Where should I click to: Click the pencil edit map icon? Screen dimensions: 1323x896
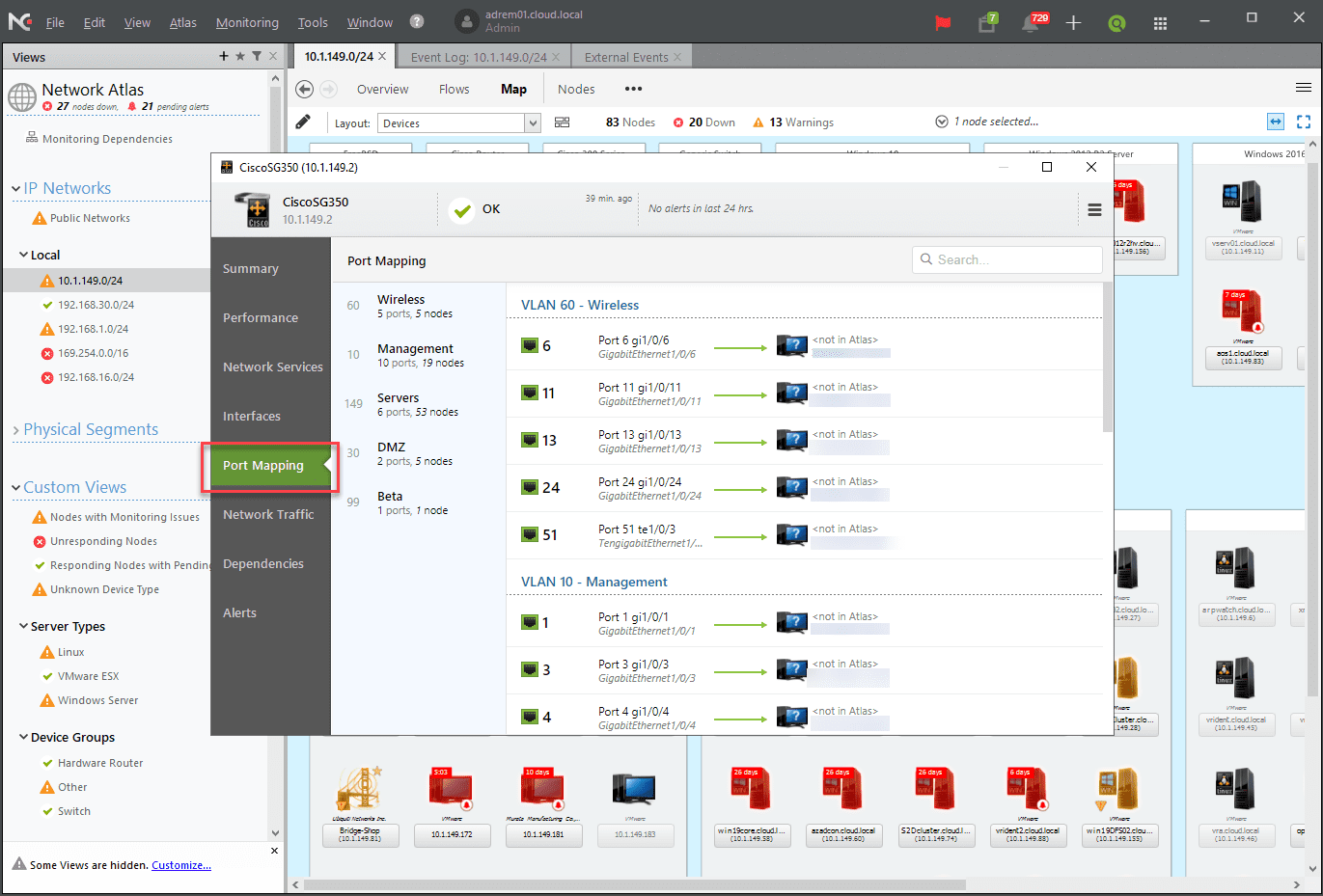point(303,122)
